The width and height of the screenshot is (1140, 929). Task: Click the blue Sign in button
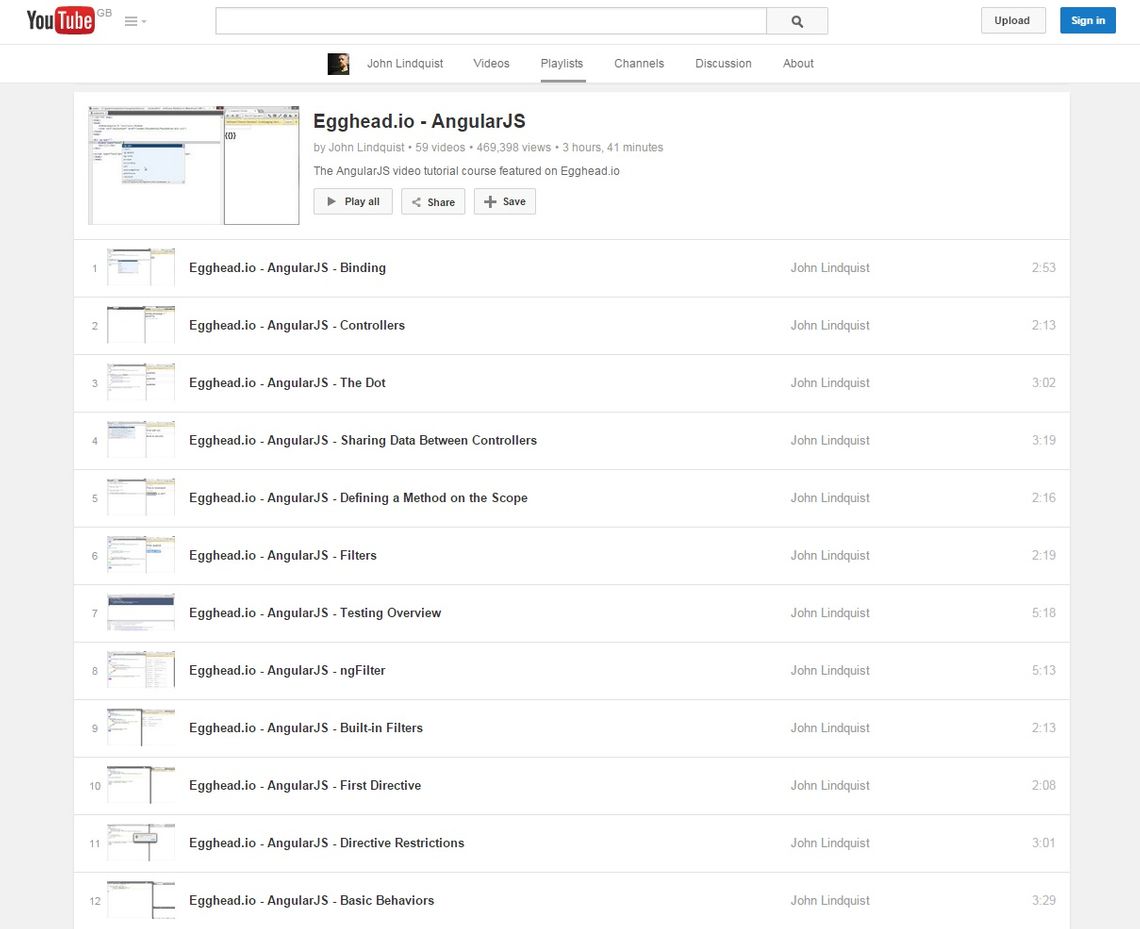1087,21
